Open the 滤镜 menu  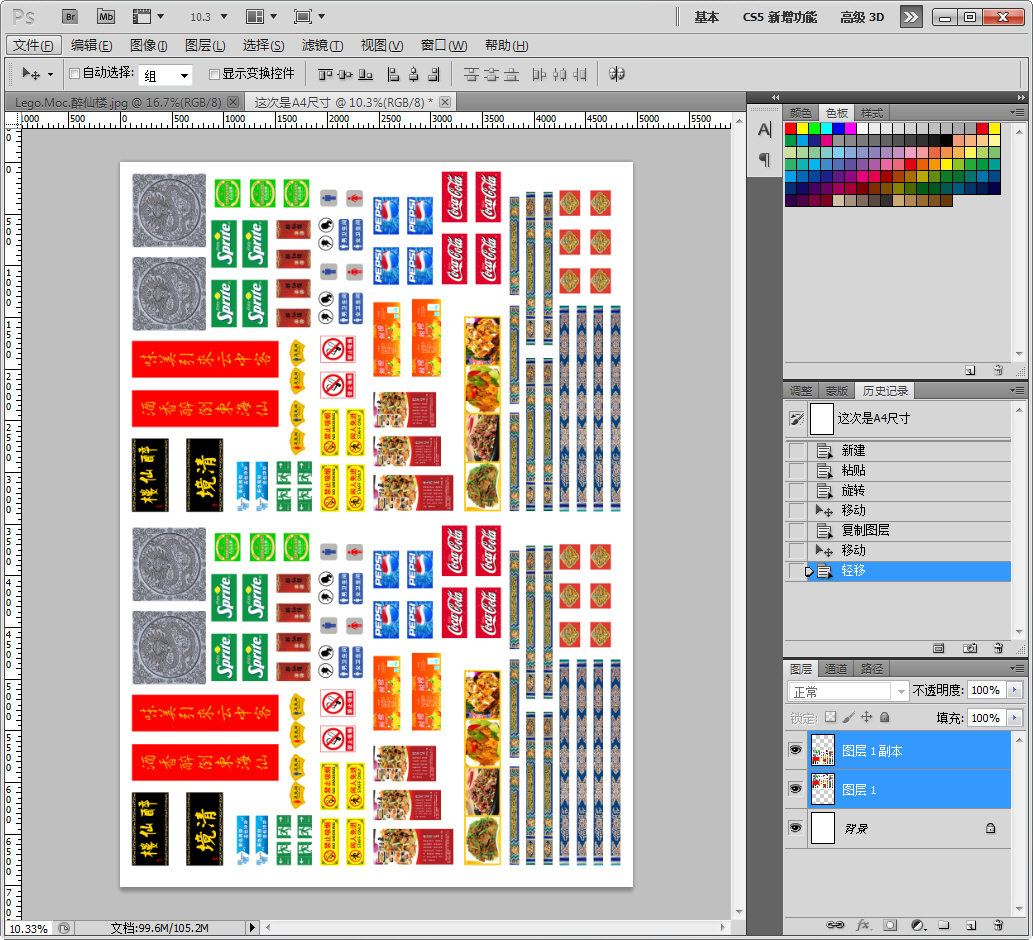[x=322, y=46]
